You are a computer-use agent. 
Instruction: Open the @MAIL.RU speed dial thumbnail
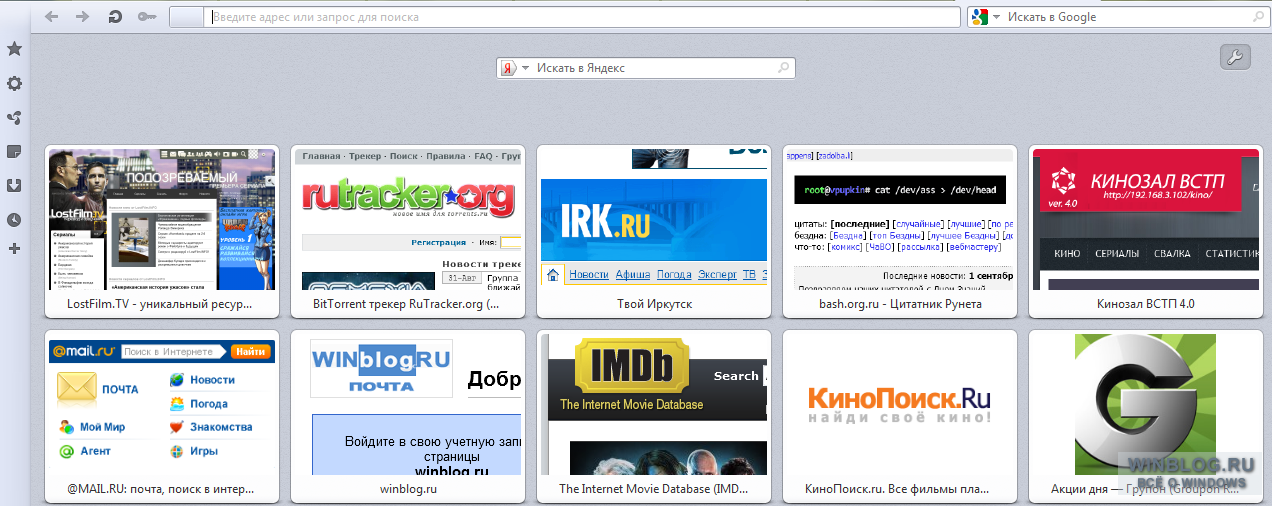pos(162,405)
